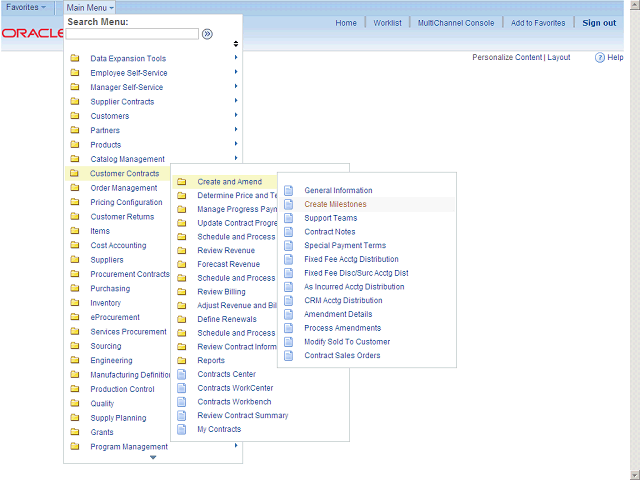Click the document icon beside Contracts Center
The width and height of the screenshot is (640, 480).
click(182, 374)
